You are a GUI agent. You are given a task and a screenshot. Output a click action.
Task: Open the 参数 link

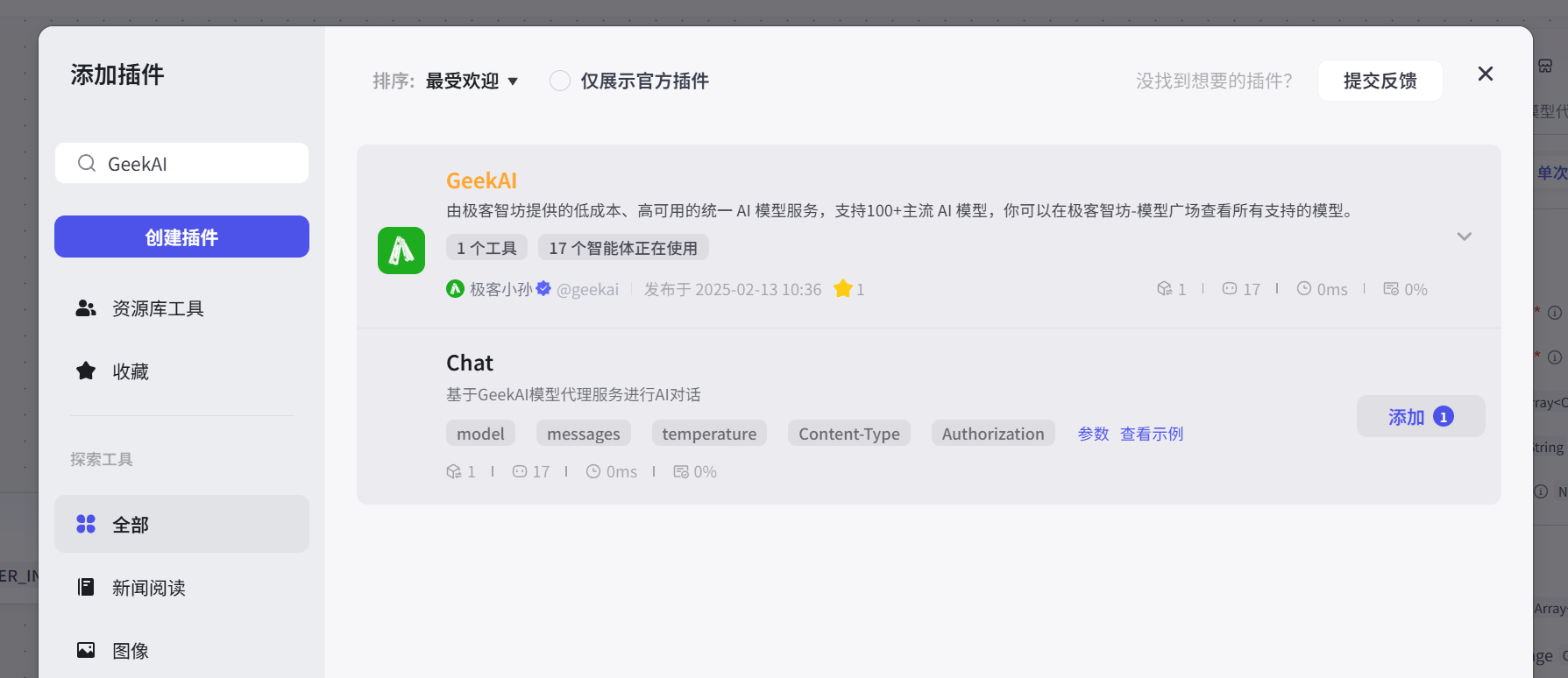1093,434
